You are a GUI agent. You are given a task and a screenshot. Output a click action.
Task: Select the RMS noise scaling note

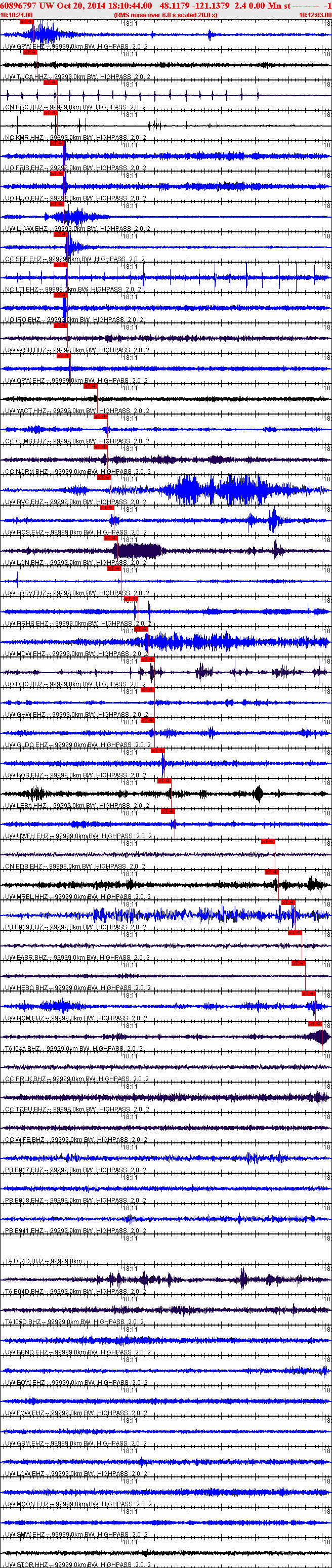point(165,15)
